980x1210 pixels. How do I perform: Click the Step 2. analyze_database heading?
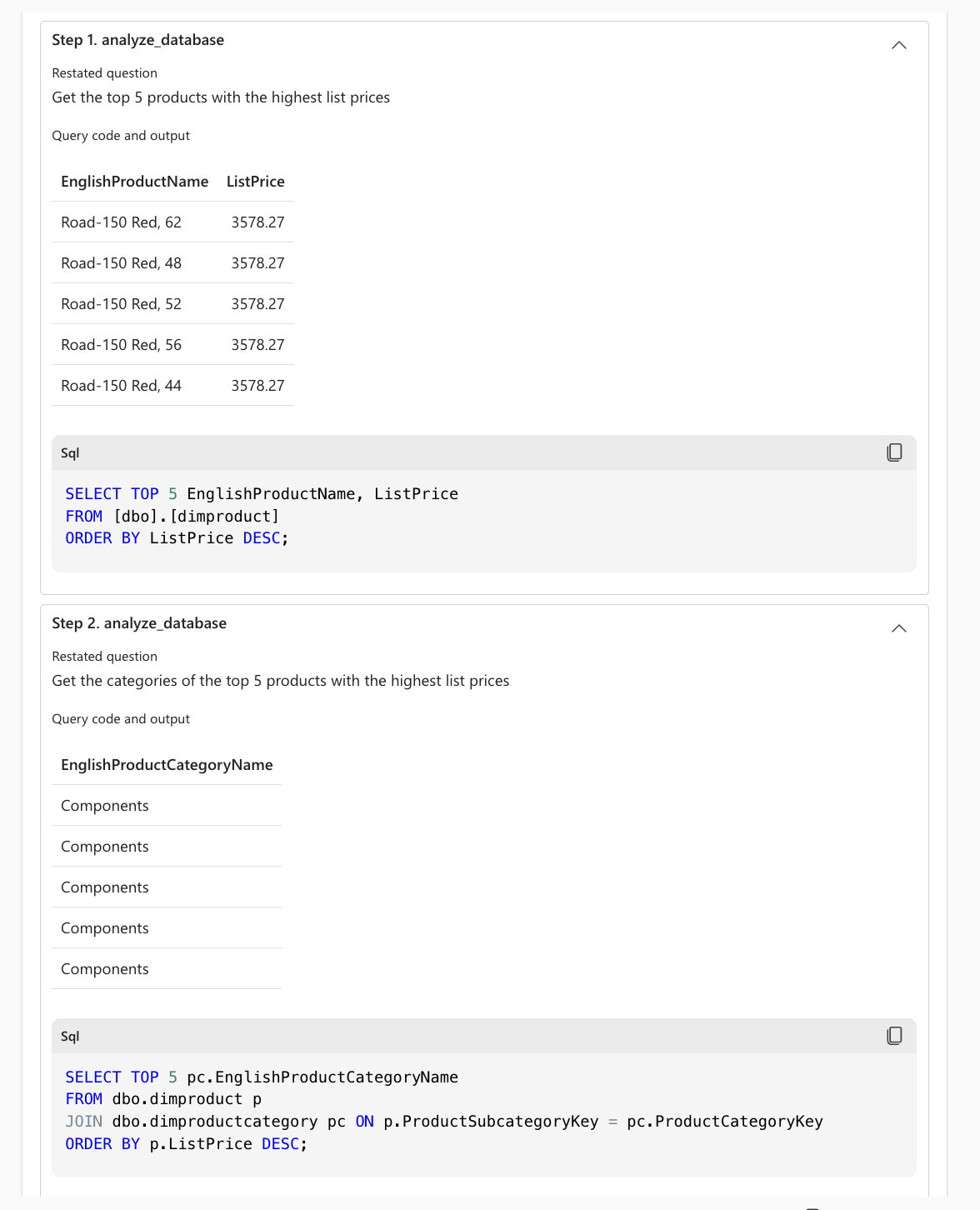[139, 623]
